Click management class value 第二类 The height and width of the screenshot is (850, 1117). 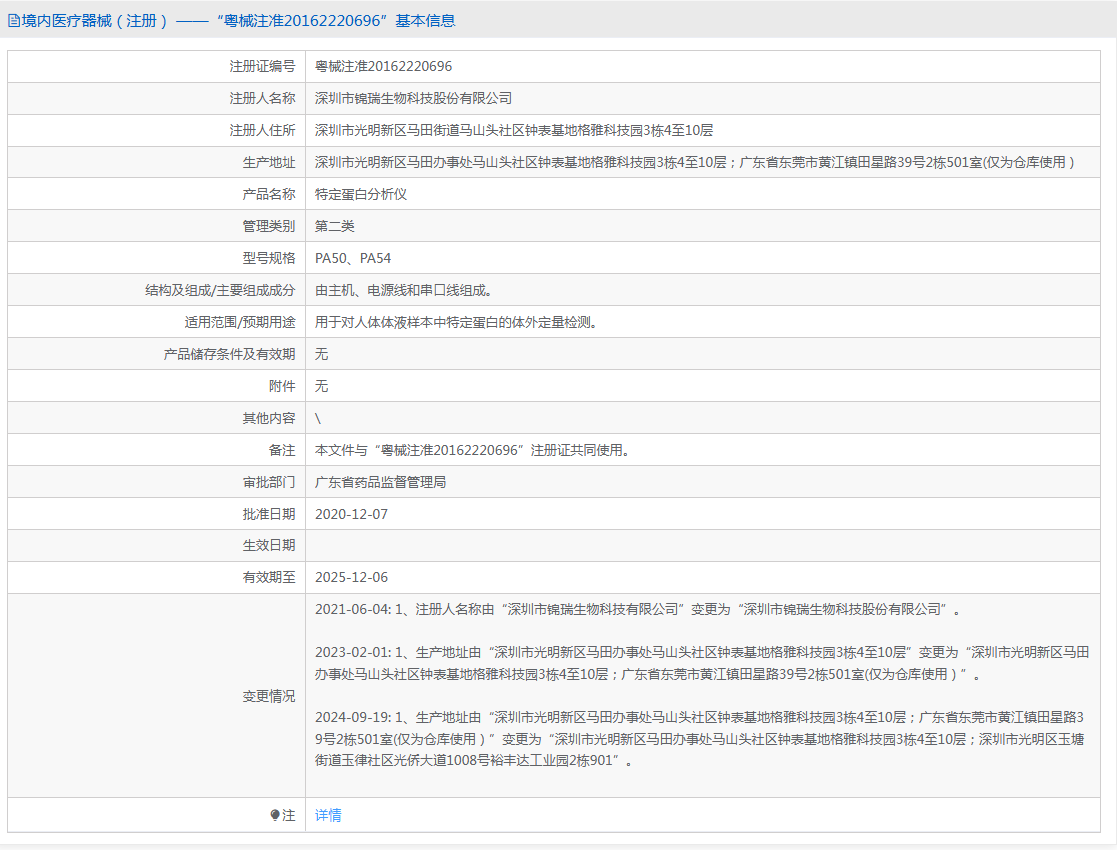click(x=335, y=227)
